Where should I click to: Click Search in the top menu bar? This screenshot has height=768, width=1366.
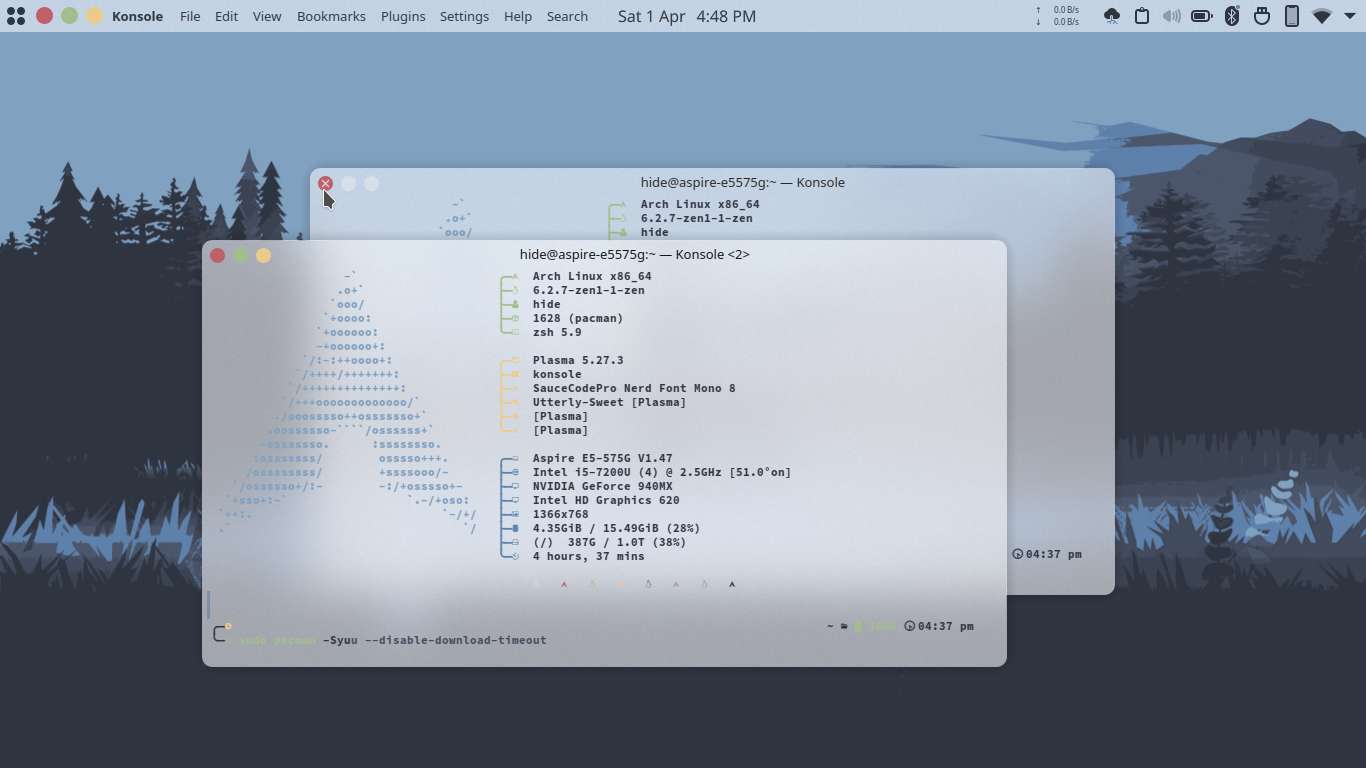[567, 16]
